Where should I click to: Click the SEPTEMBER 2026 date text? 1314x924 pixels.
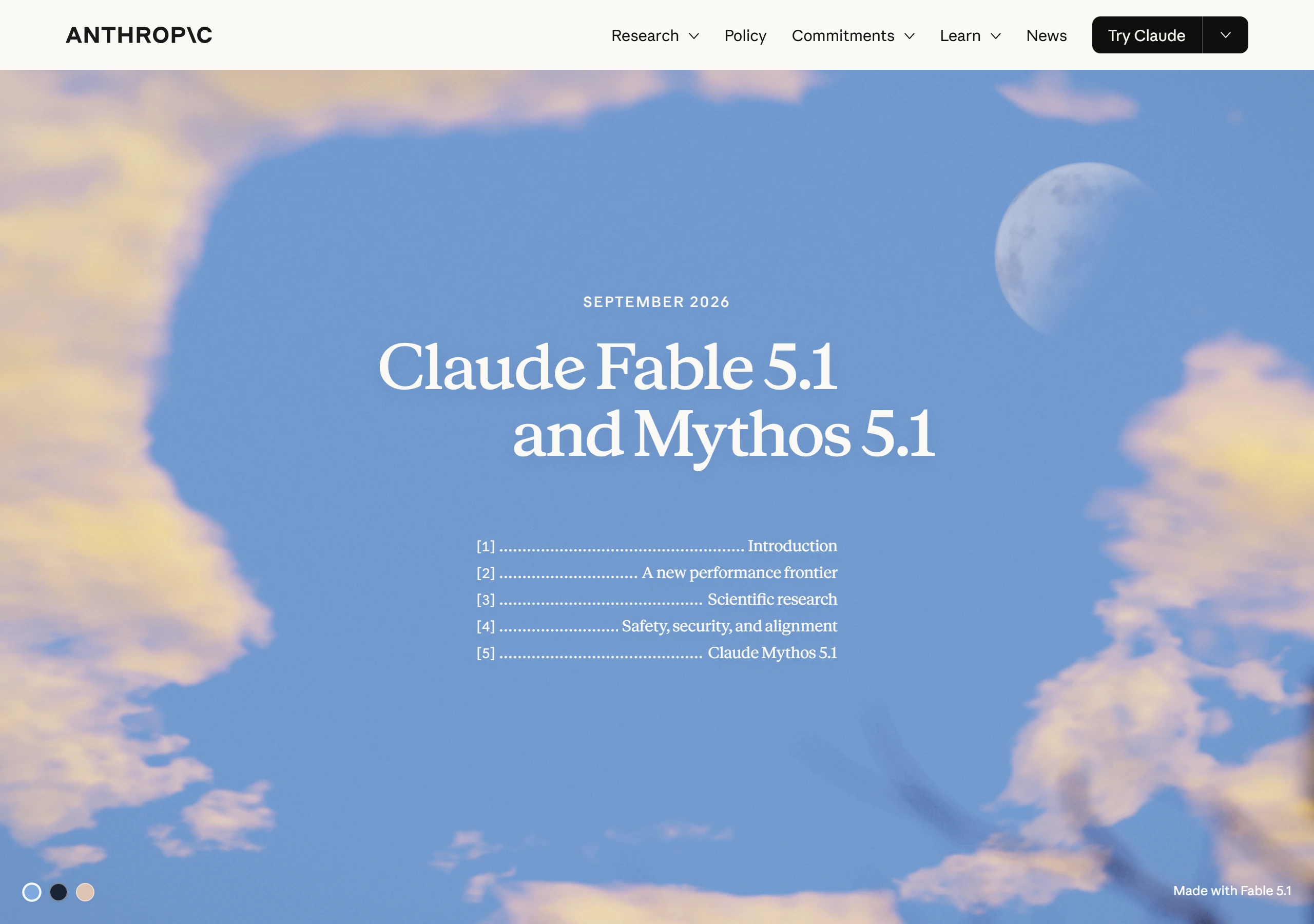coord(656,302)
